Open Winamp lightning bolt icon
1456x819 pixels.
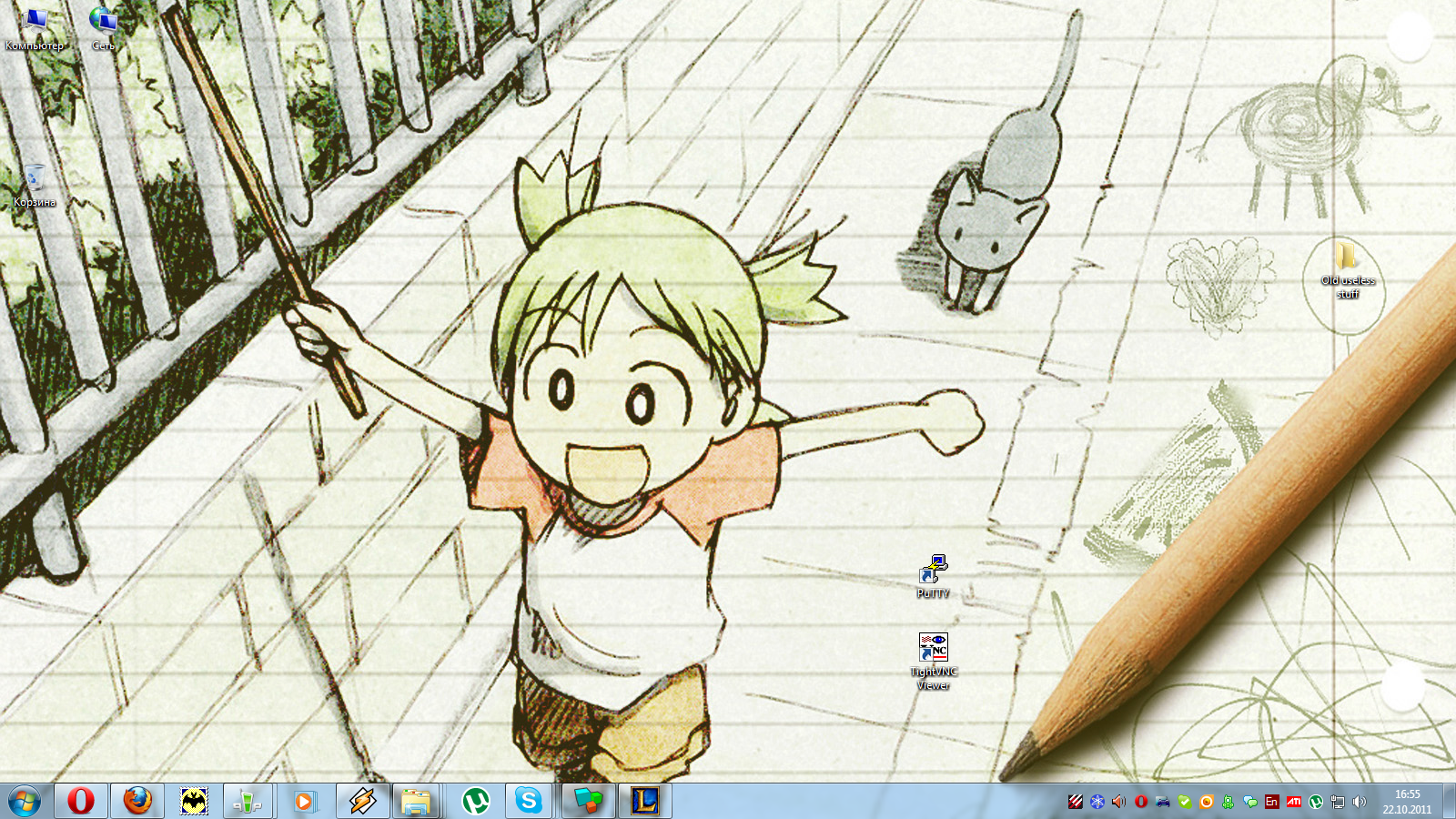pos(362,801)
